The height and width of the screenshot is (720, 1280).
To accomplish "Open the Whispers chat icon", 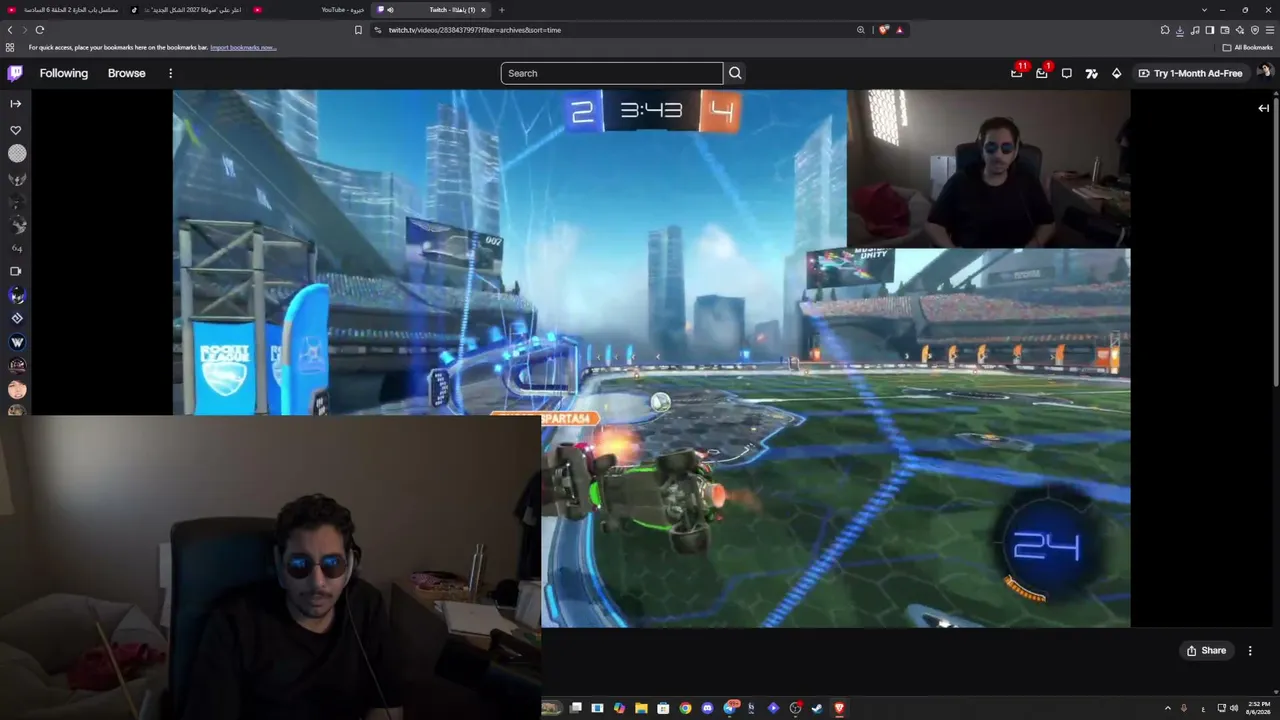I will [x=1067, y=73].
